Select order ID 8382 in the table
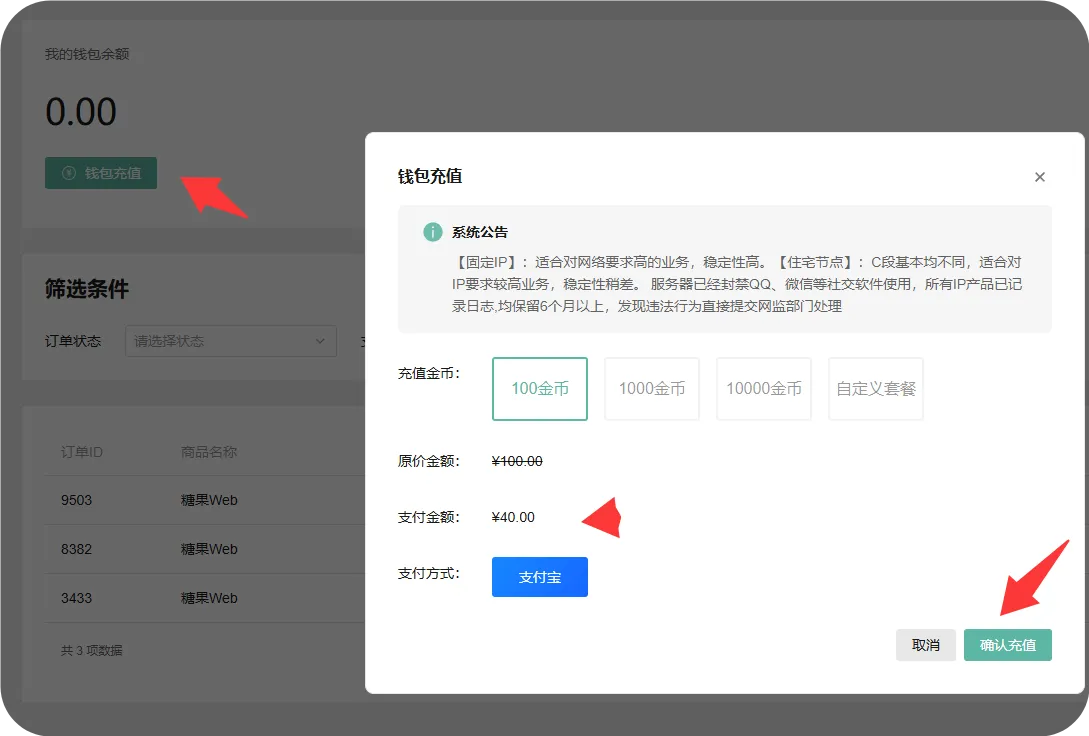Viewport: 1089px width, 736px height. (76, 549)
